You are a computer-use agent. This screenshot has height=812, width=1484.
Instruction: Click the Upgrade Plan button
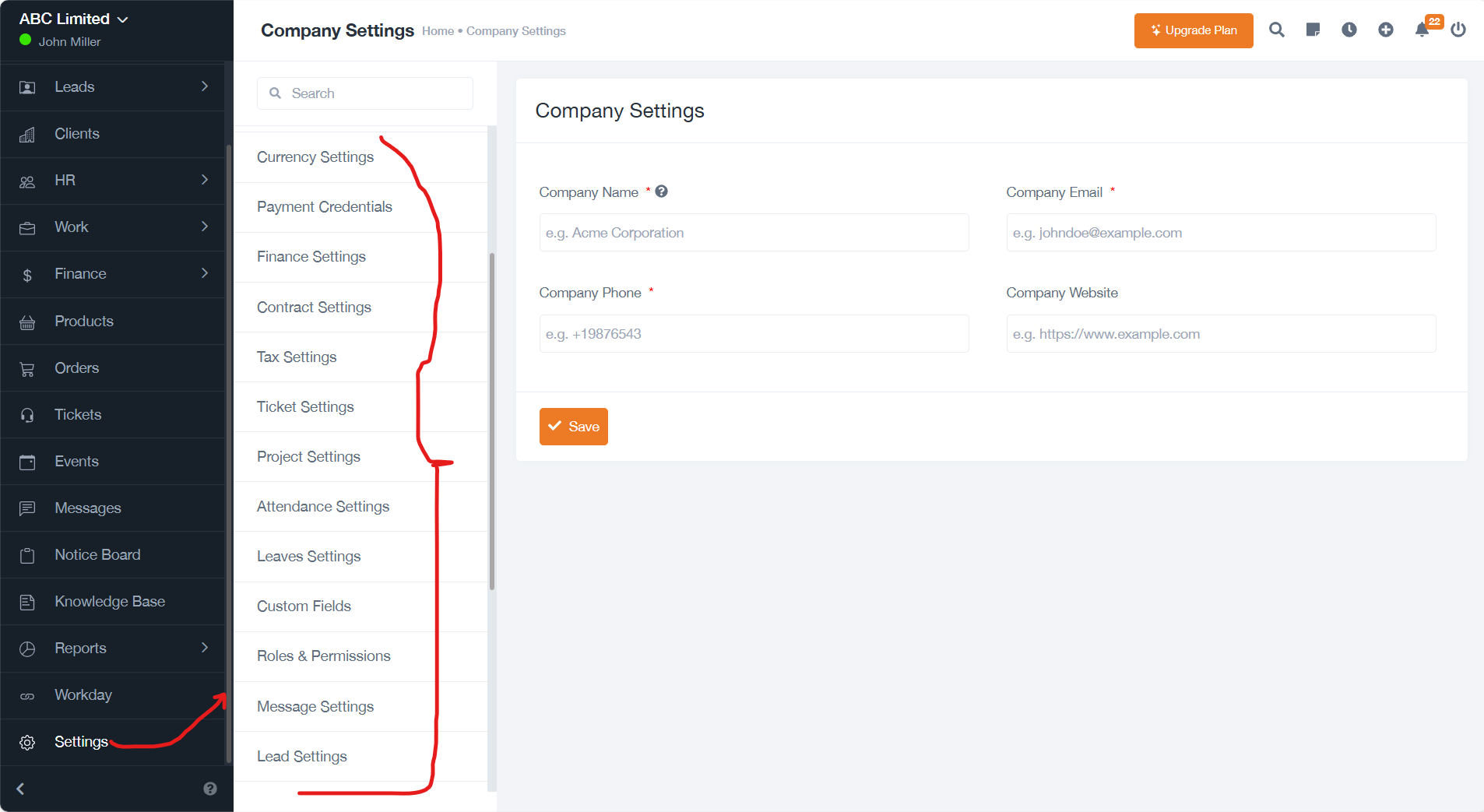tap(1193, 30)
